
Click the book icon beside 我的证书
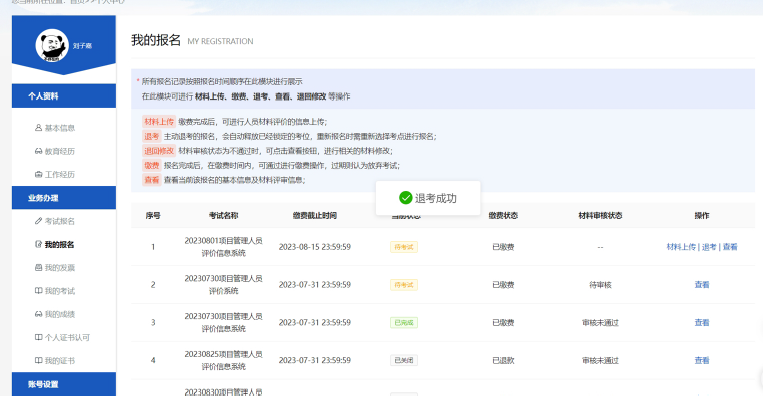38,360
